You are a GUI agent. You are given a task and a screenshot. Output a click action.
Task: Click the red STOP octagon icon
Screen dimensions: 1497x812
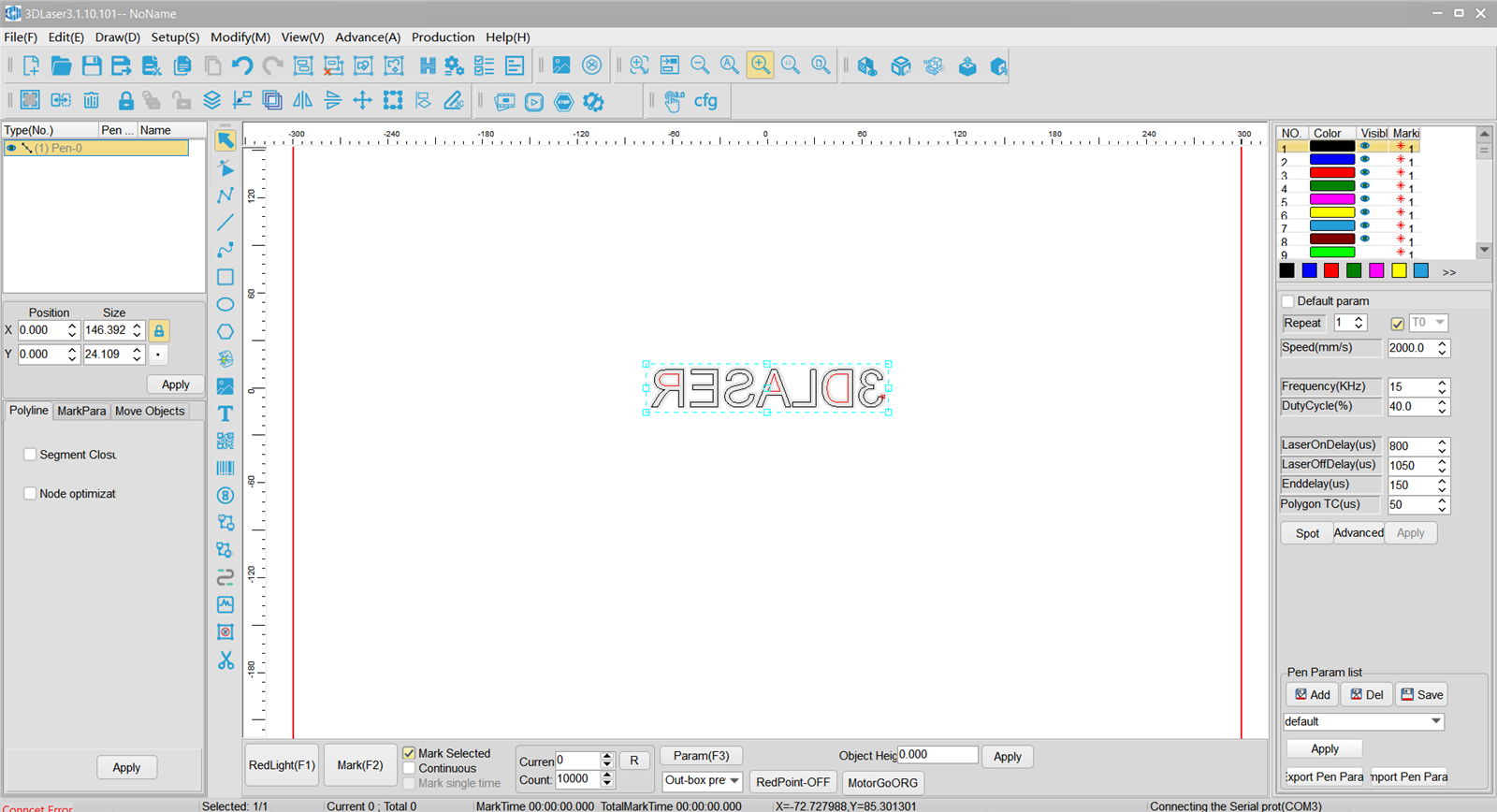(563, 101)
